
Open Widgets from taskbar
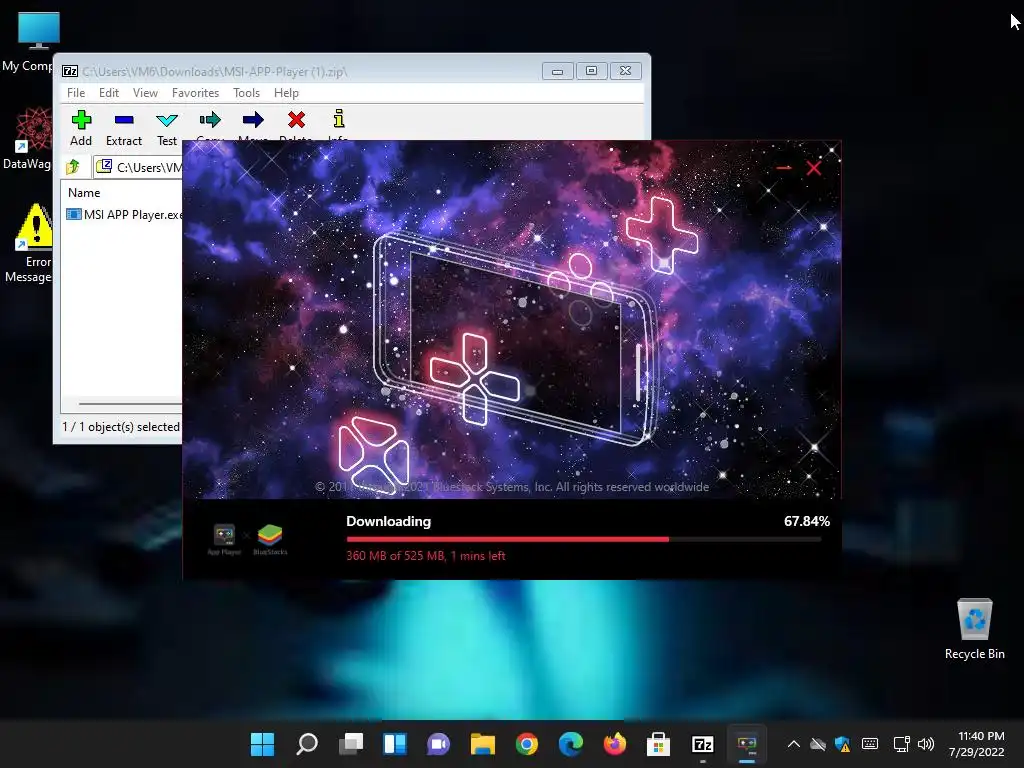coord(394,744)
